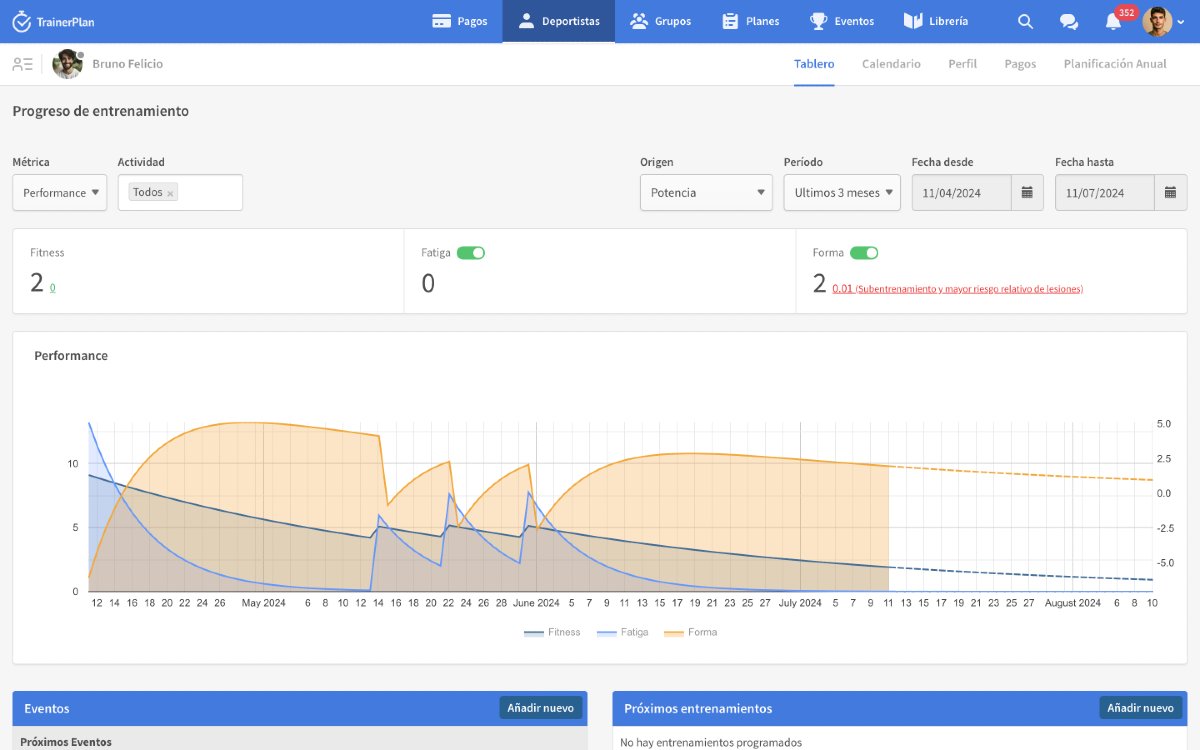
Task: Open the Pagos menu
Action: click(x=460, y=21)
